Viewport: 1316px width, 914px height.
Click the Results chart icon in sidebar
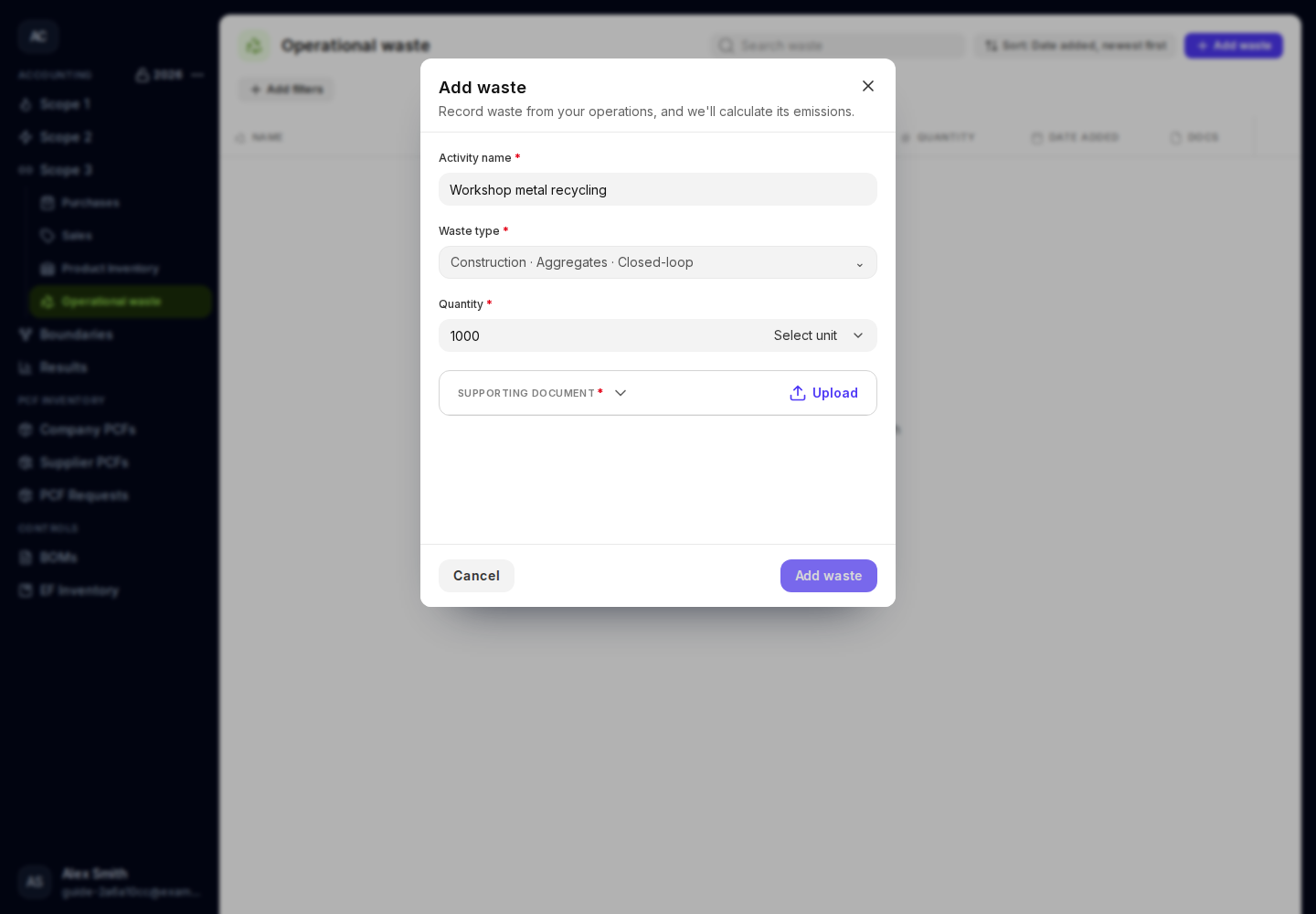(x=26, y=367)
